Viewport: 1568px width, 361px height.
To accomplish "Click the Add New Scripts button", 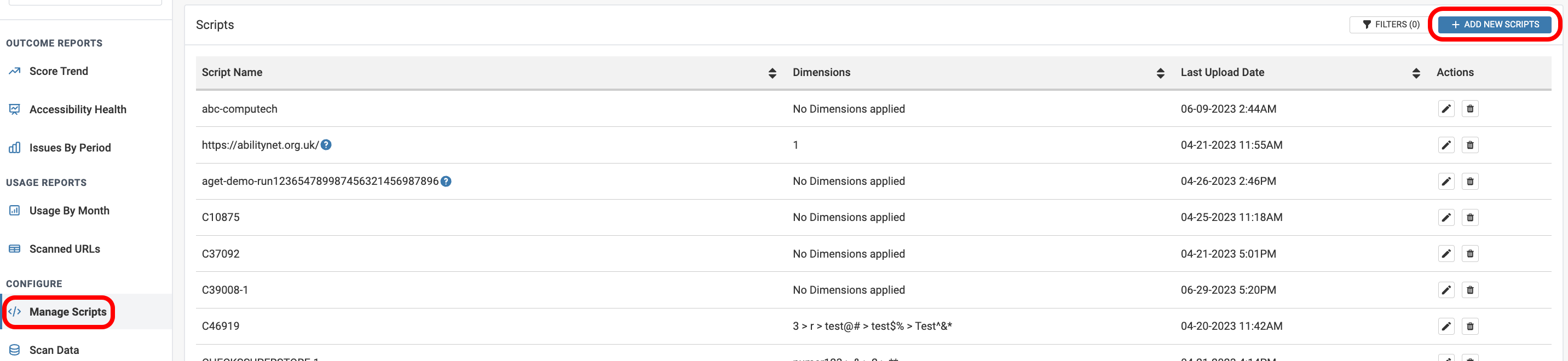I will pos(1494,24).
